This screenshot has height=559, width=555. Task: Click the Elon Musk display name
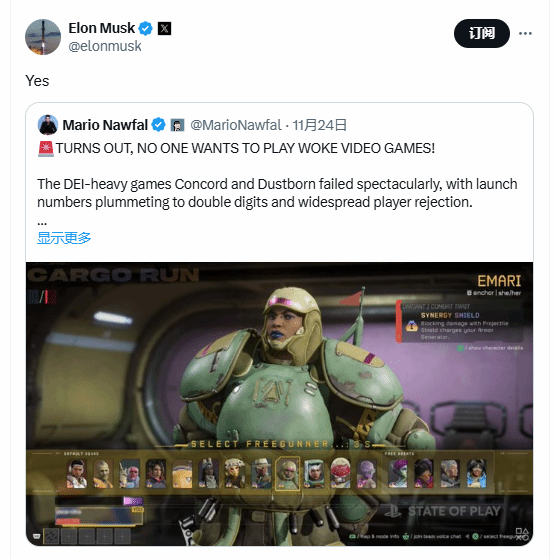pos(102,28)
